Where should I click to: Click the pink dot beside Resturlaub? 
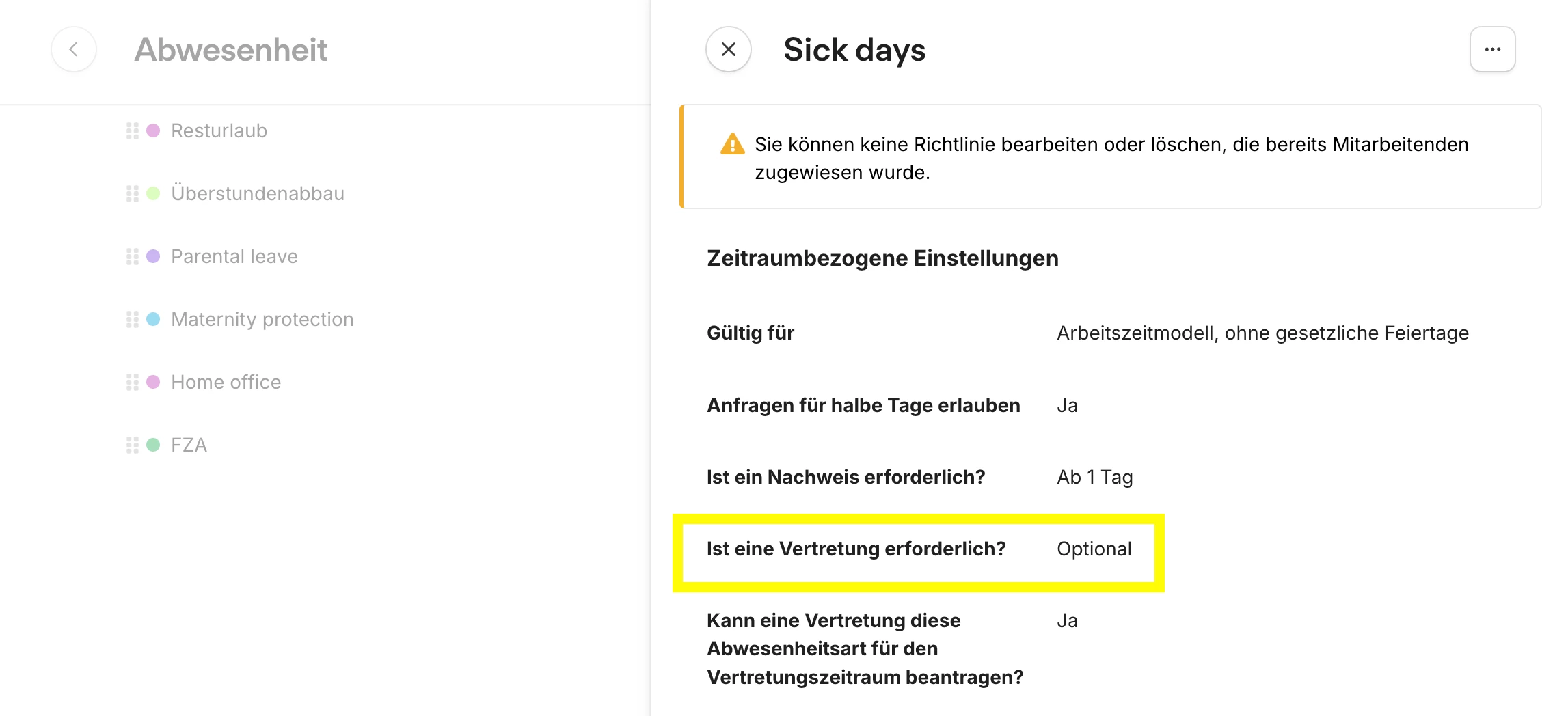coord(154,130)
